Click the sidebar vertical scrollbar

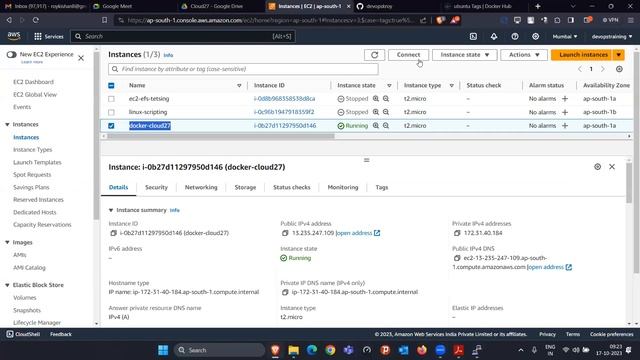[96, 135]
